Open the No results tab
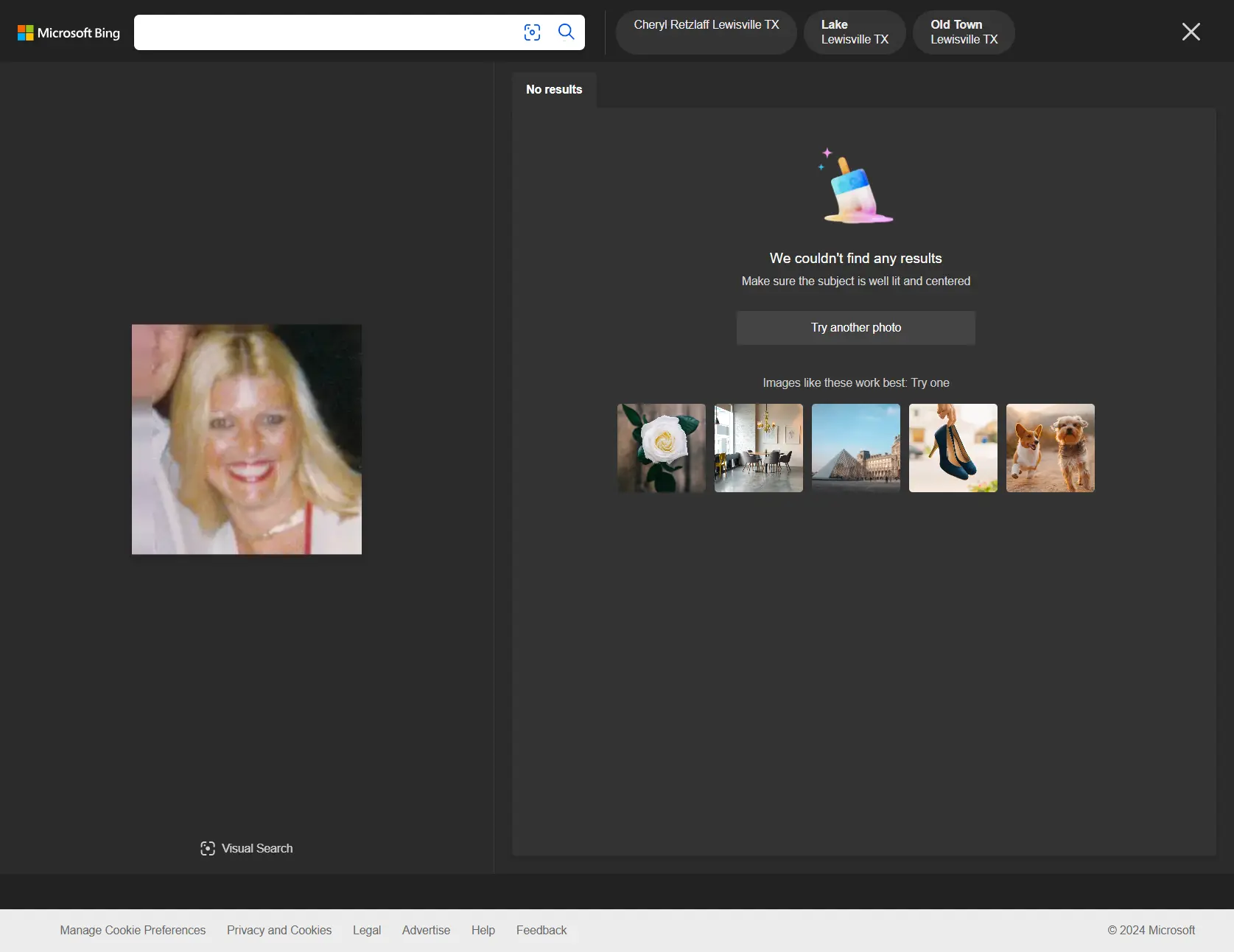 [x=554, y=89]
